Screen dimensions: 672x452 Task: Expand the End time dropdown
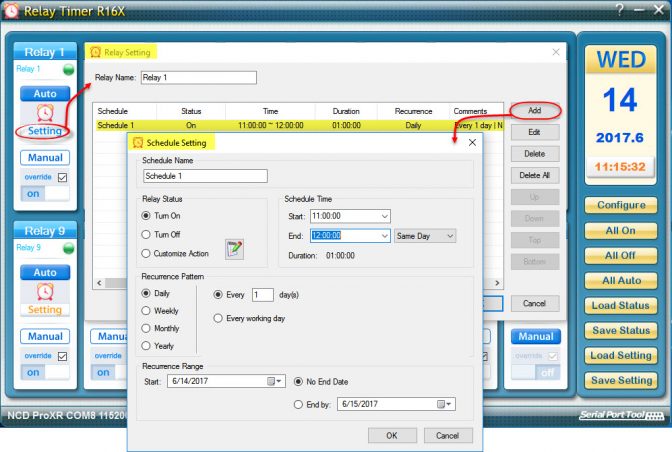(x=385, y=236)
